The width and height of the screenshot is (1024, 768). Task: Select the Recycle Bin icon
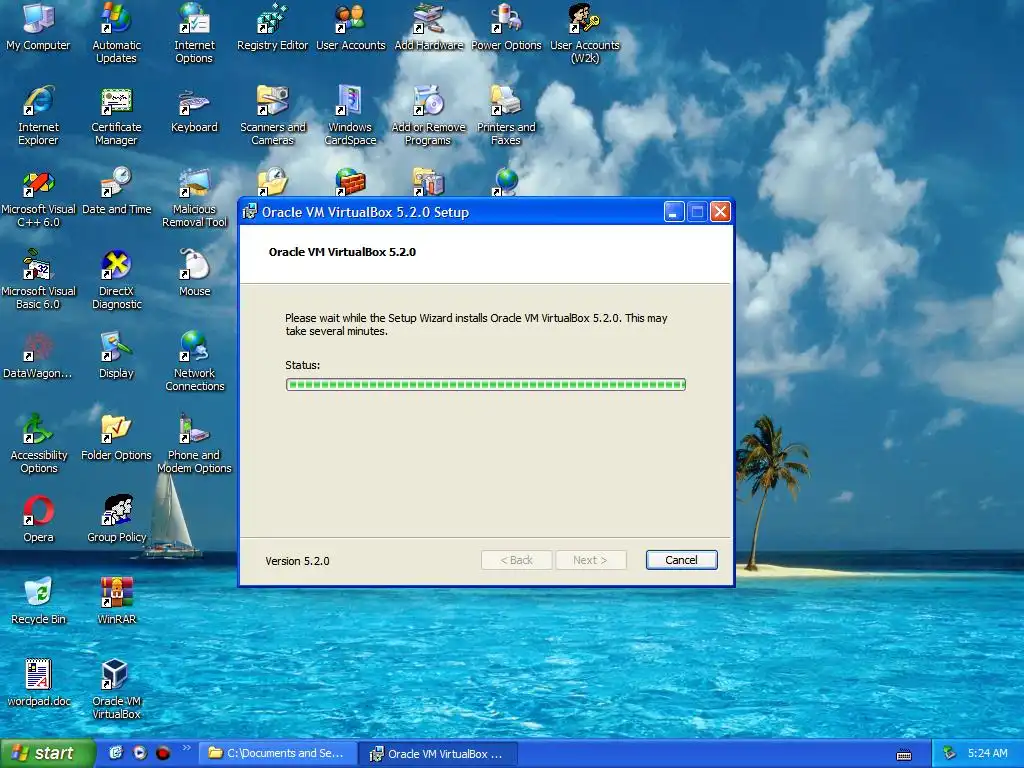38,601
